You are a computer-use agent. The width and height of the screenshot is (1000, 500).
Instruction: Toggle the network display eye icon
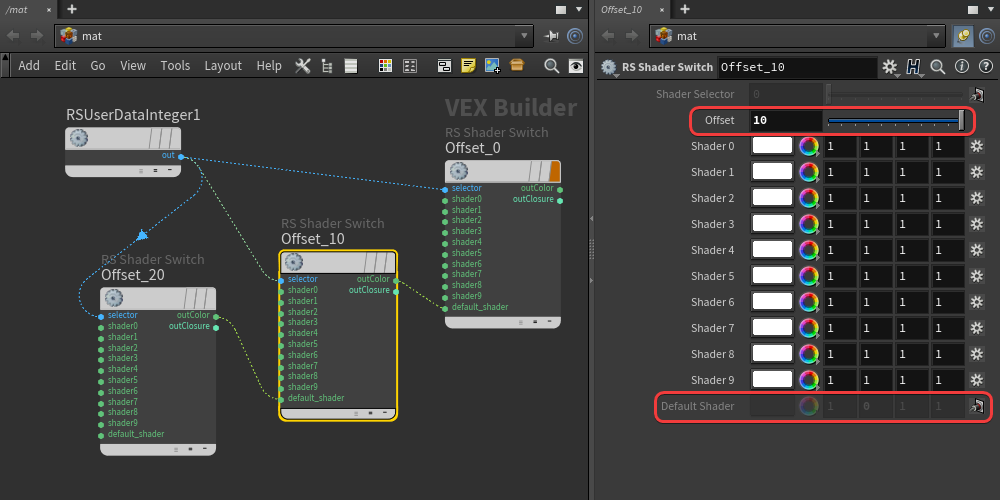[576, 66]
